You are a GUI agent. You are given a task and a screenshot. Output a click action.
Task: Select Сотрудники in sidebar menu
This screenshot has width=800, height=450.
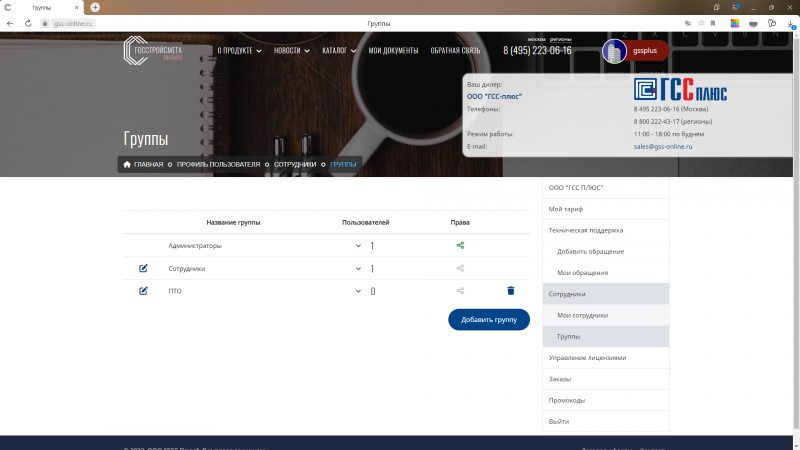point(606,294)
